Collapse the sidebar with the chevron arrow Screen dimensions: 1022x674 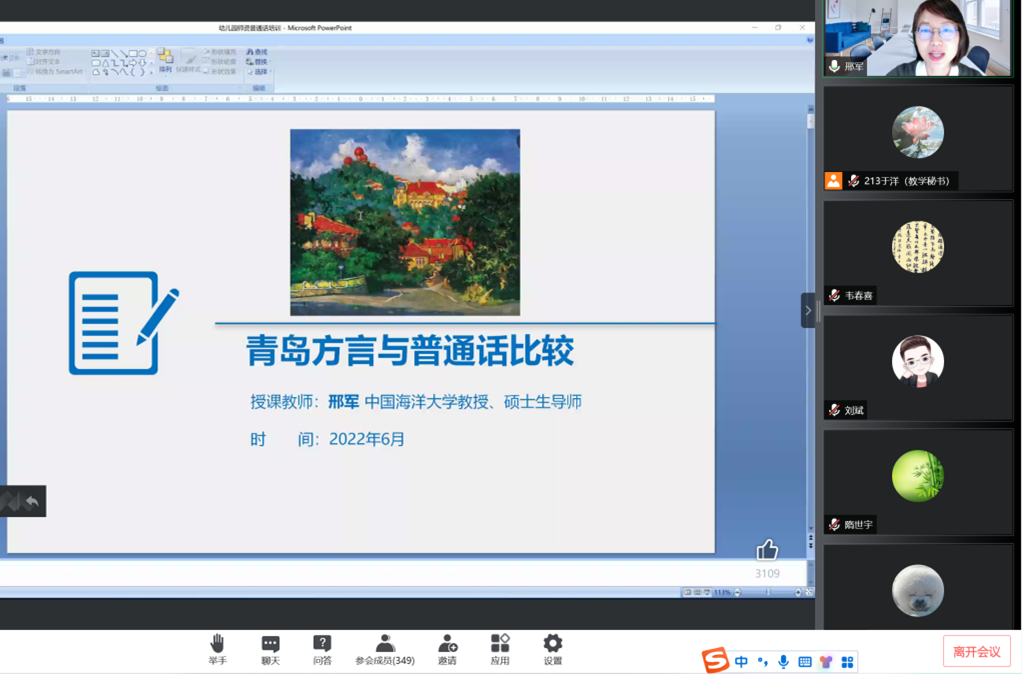808,310
